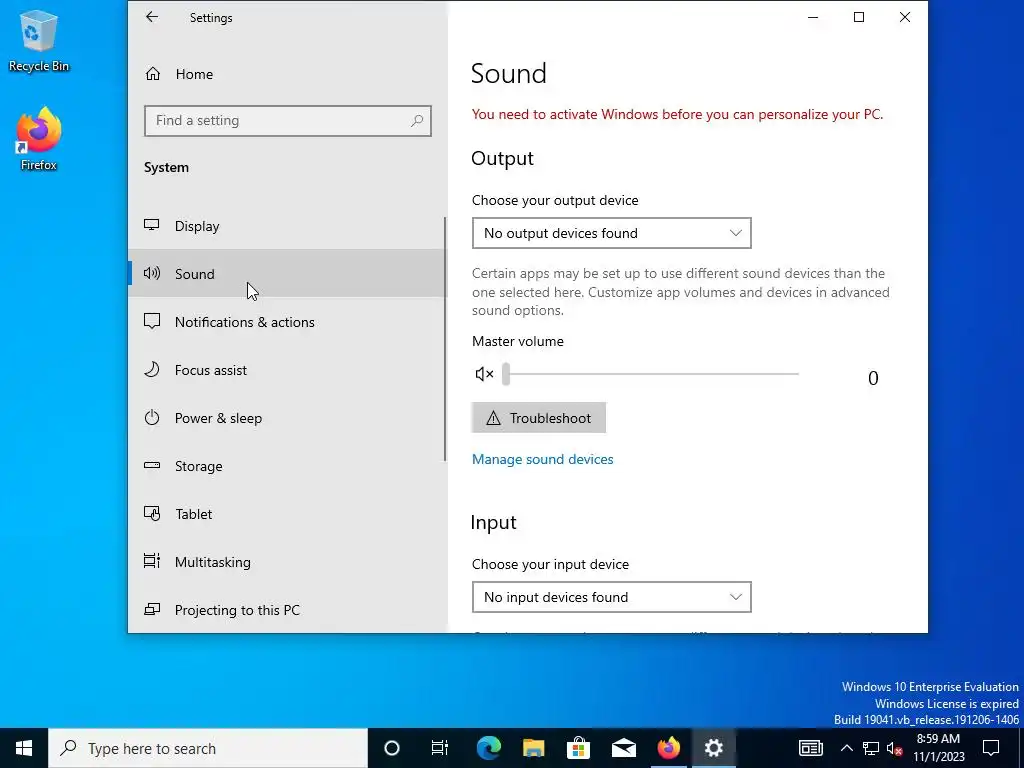This screenshot has width=1024, height=768.
Task: Click the sidebar scrollbar in Settings
Action: 445,340
